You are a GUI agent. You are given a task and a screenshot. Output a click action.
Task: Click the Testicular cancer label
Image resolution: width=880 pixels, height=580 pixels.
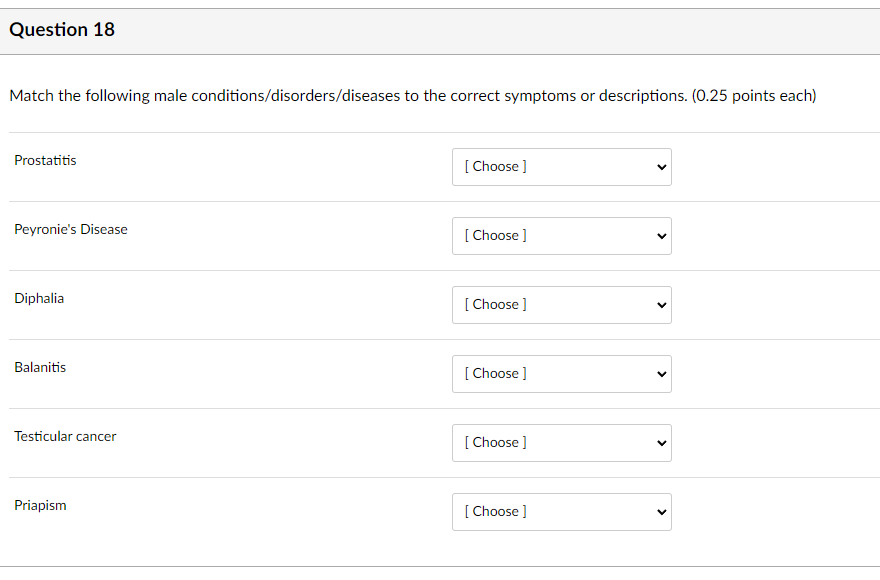pyautogui.click(x=65, y=436)
